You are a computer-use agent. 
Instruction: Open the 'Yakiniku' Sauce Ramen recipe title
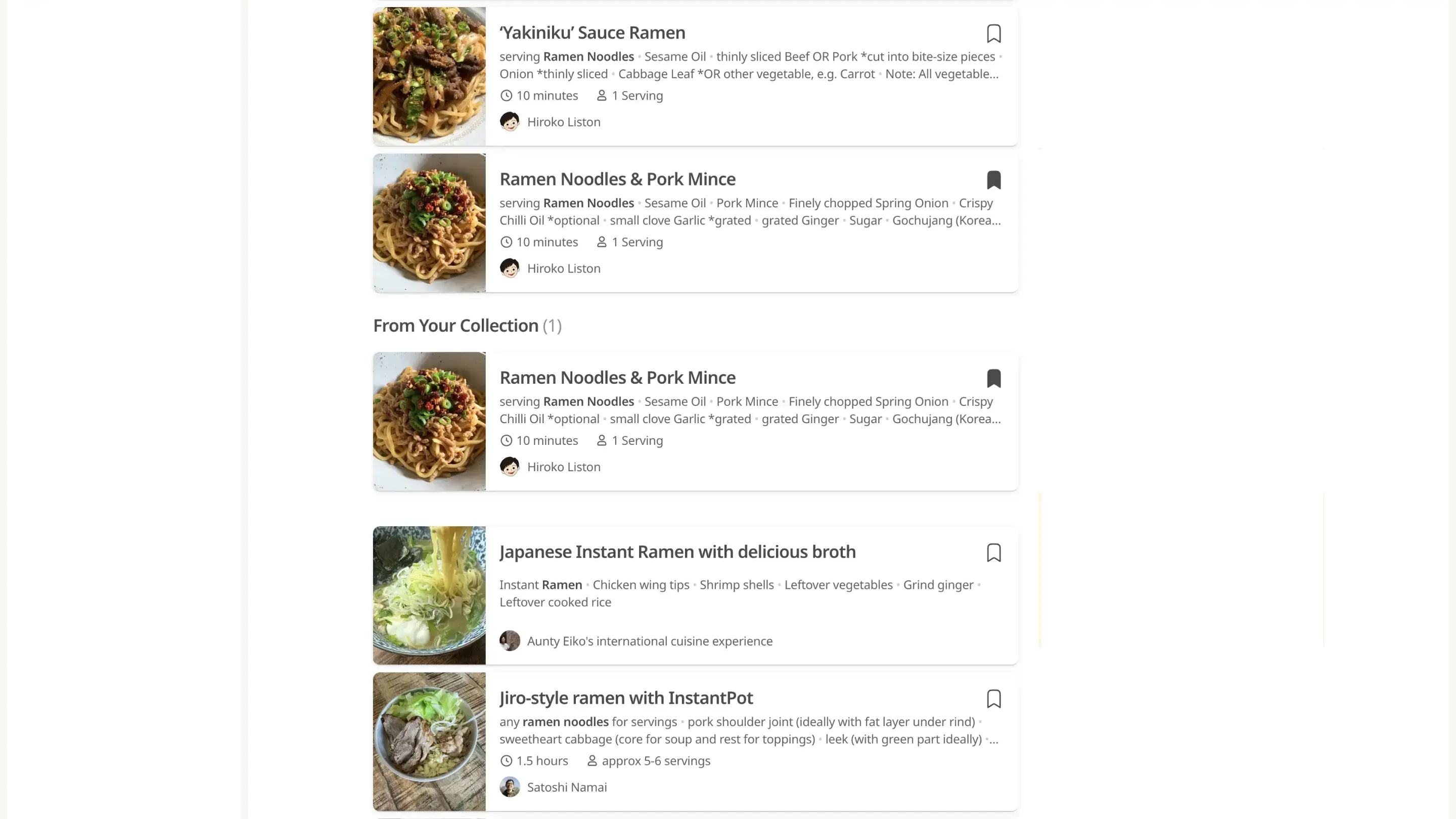tap(592, 33)
